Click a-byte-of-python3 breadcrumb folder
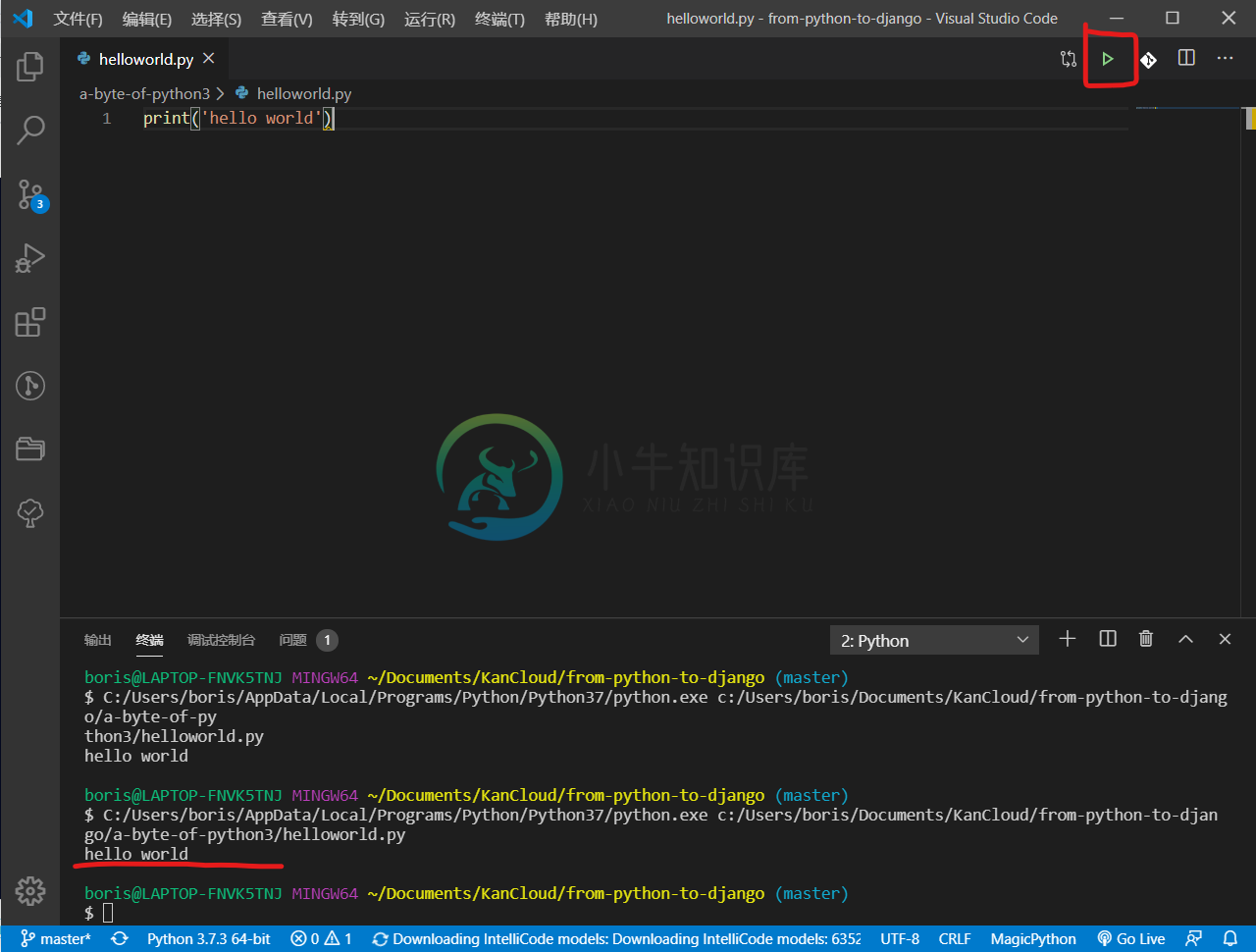The width and height of the screenshot is (1256, 952). point(144,94)
